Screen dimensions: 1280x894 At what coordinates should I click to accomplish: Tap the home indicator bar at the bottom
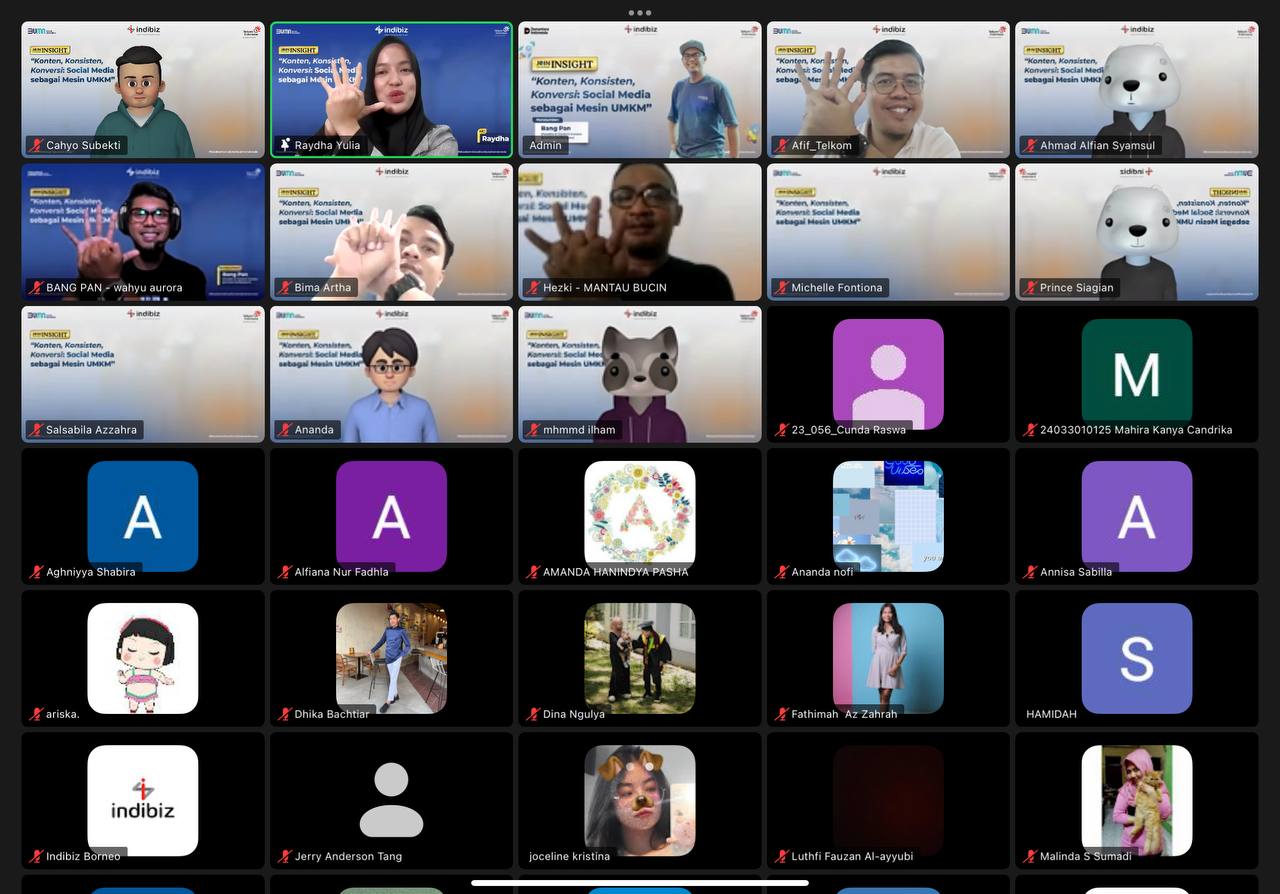point(640,883)
